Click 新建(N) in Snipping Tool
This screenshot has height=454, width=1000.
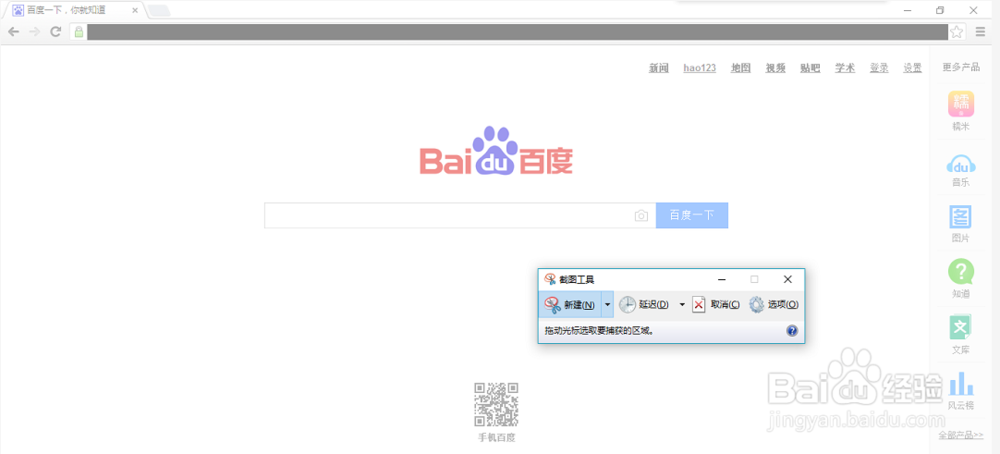pos(570,305)
